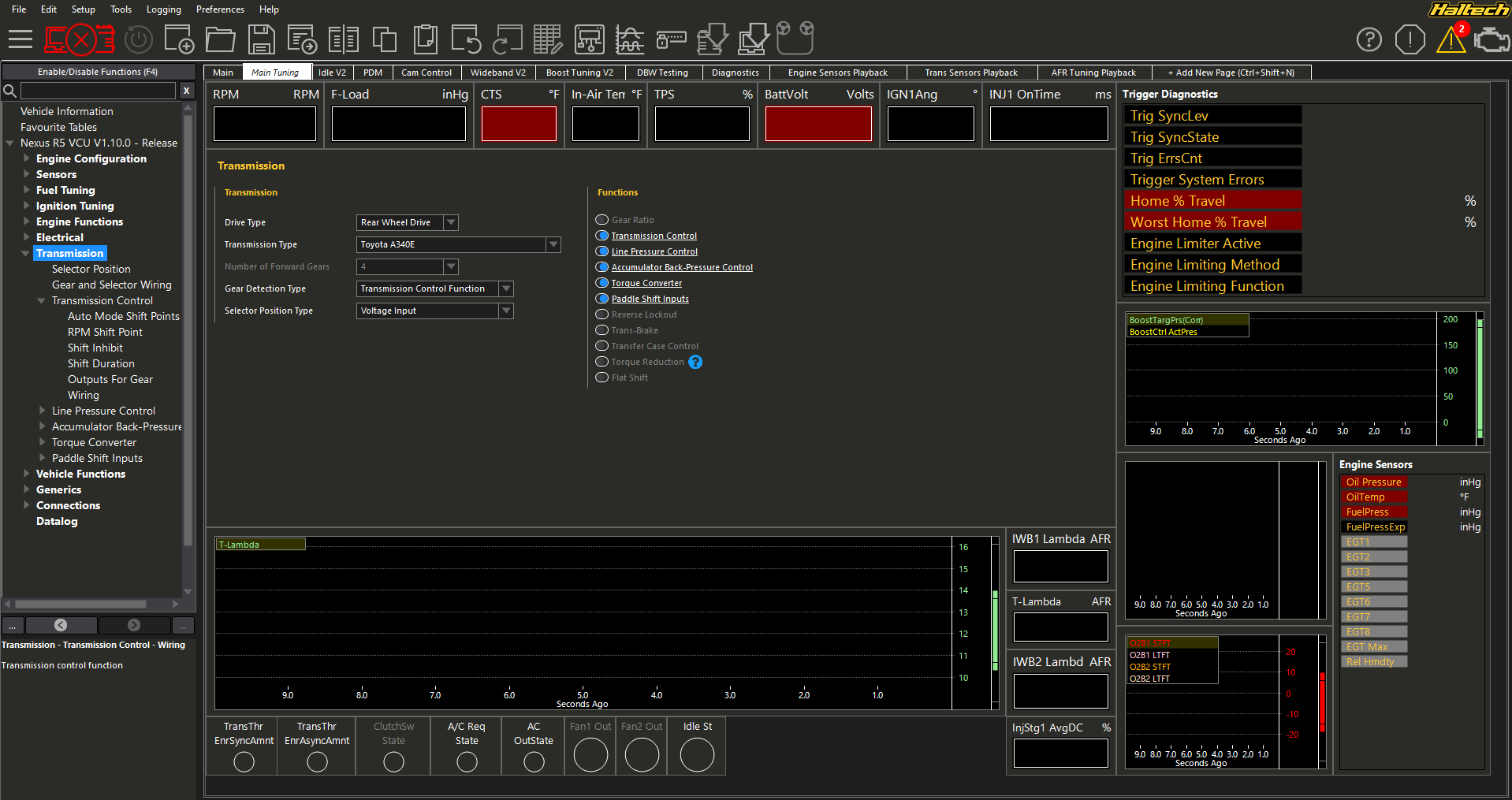This screenshot has width=1512, height=800.
Task: Open the Paddle Shift Inputs link
Action: click(650, 299)
